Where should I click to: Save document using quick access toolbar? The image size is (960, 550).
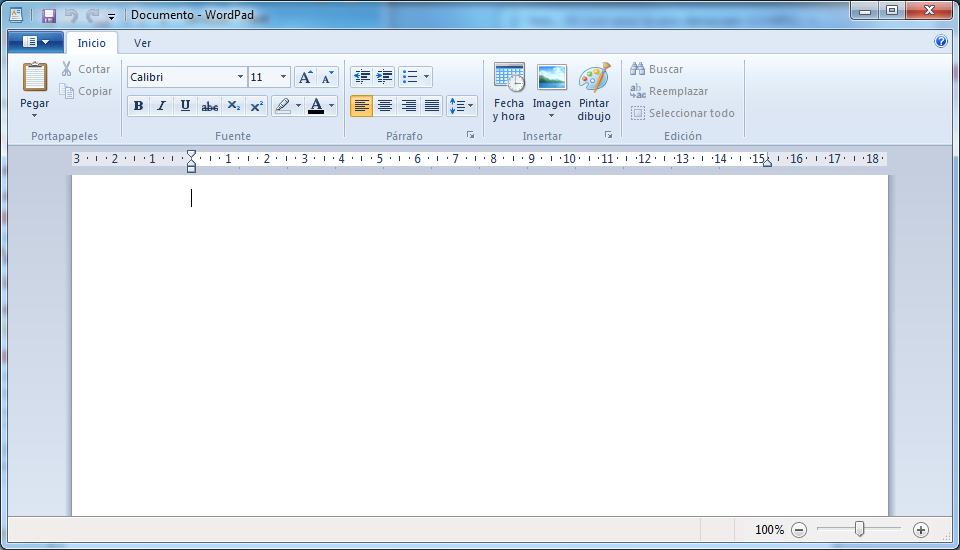(x=48, y=15)
